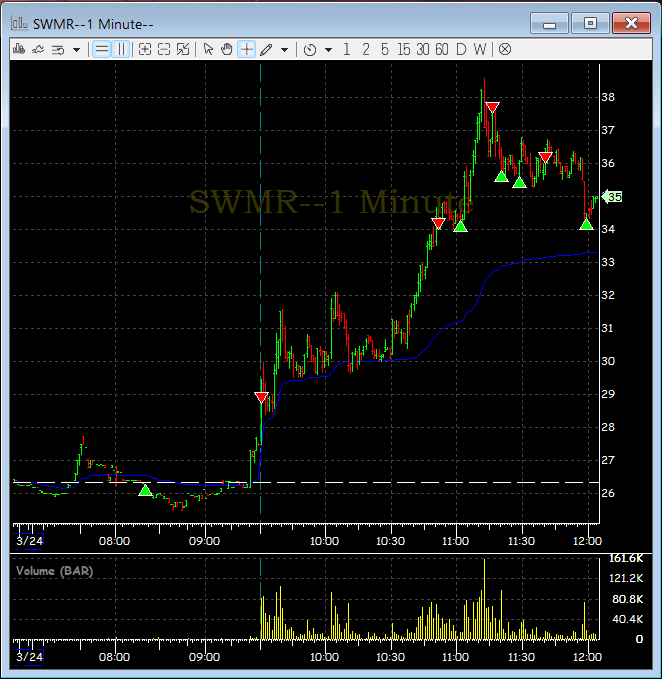
Task: Open the dropdown arrow after settings list icon
Action: pos(77,50)
